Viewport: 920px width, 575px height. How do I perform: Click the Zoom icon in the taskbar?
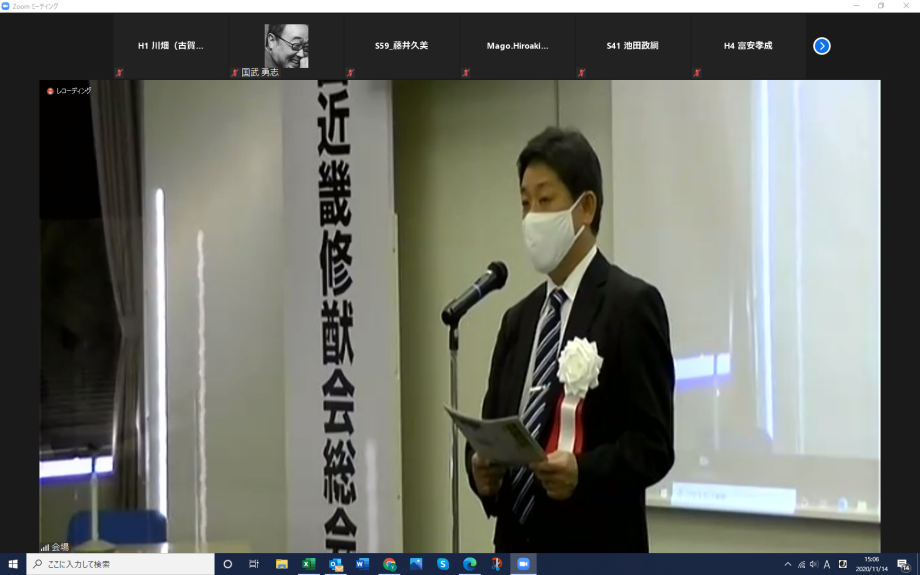click(522, 564)
